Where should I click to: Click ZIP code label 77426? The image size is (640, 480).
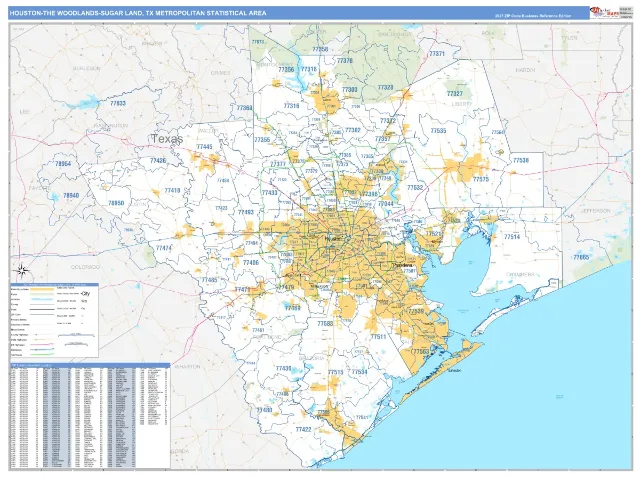pos(158,161)
